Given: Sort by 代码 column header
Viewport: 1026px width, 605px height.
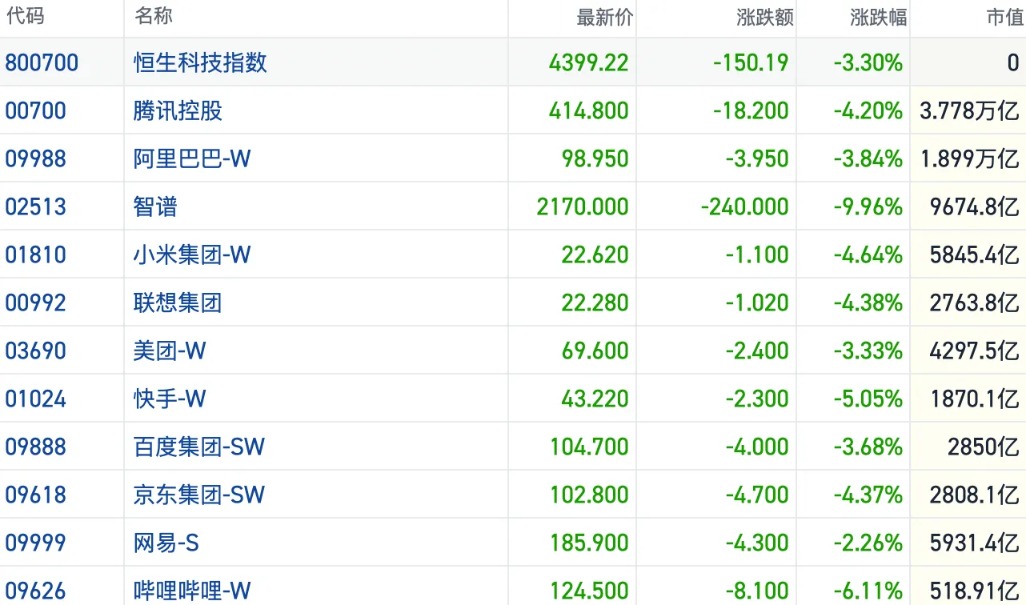Looking at the screenshot, I should point(26,16).
